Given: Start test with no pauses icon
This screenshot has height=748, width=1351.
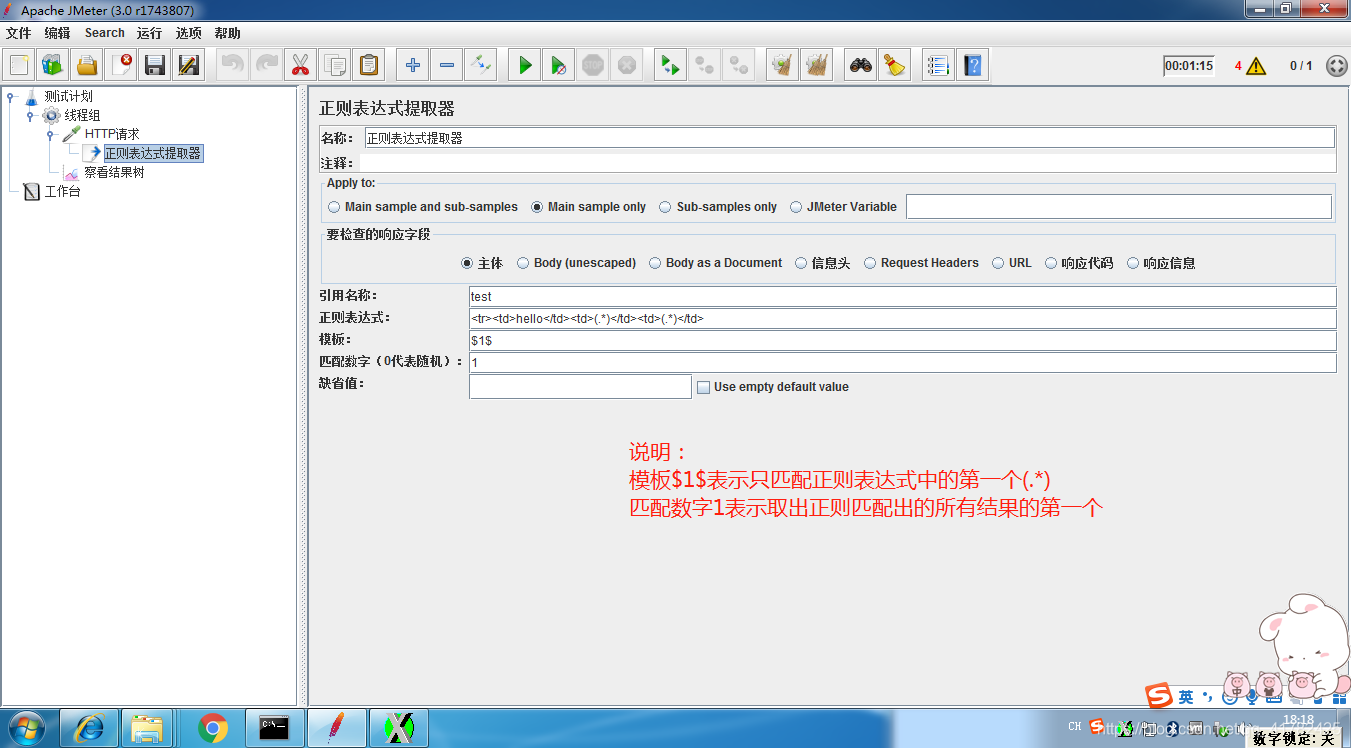Looking at the screenshot, I should pyautogui.click(x=559, y=66).
